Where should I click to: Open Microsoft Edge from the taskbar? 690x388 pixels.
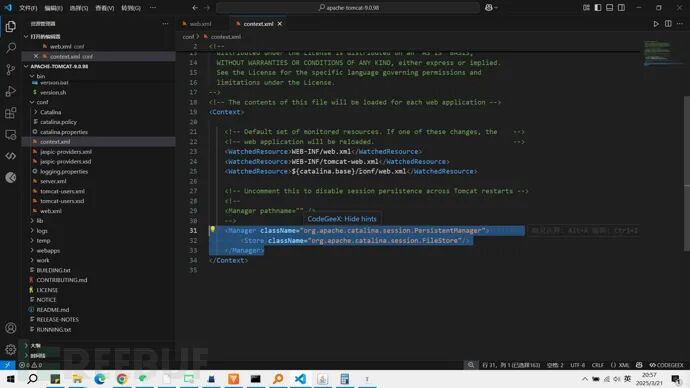[x=99, y=379]
